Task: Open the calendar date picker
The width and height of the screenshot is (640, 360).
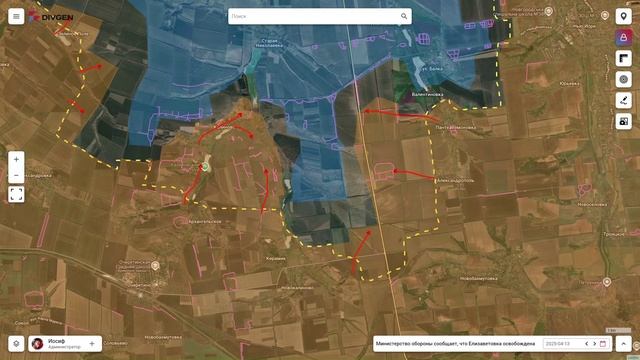Action: click(603, 344)
